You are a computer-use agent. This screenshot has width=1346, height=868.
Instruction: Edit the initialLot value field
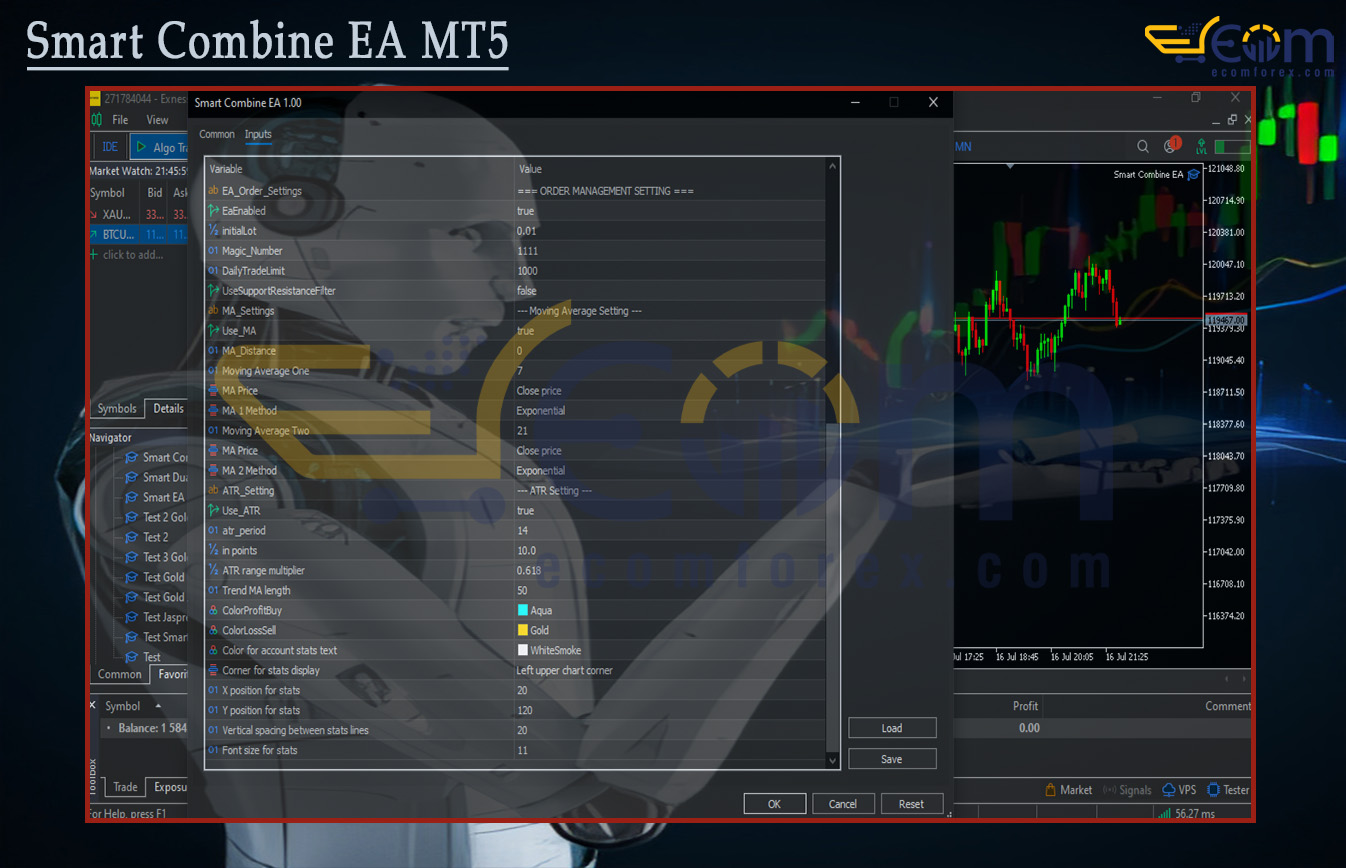[670, 231]
